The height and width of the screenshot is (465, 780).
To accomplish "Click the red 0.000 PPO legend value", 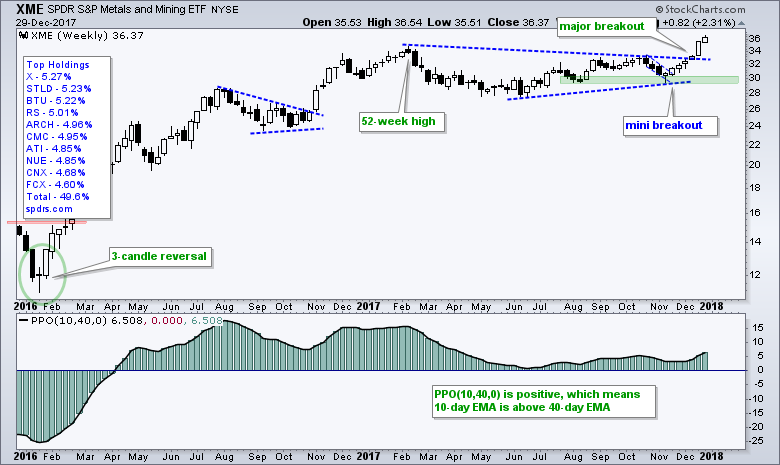I will [x=167, y=320].
